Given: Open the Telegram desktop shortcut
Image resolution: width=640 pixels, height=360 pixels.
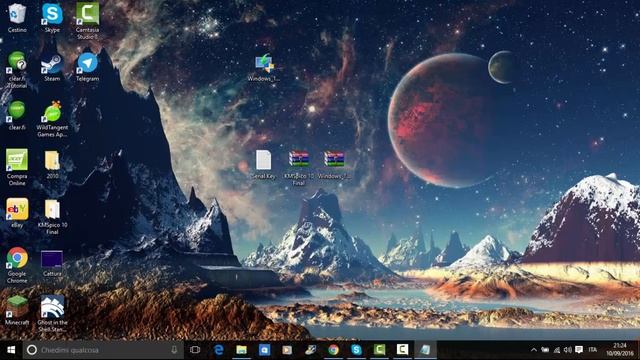Looking at the screenshot, I should [87, 67].
